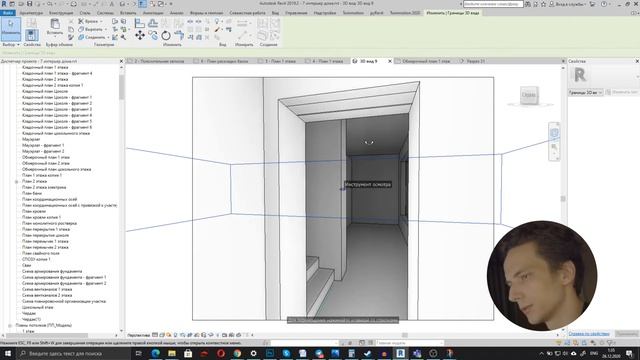
Task: Select the Rotate tool circular icon
Action: [x=166, y=36]
